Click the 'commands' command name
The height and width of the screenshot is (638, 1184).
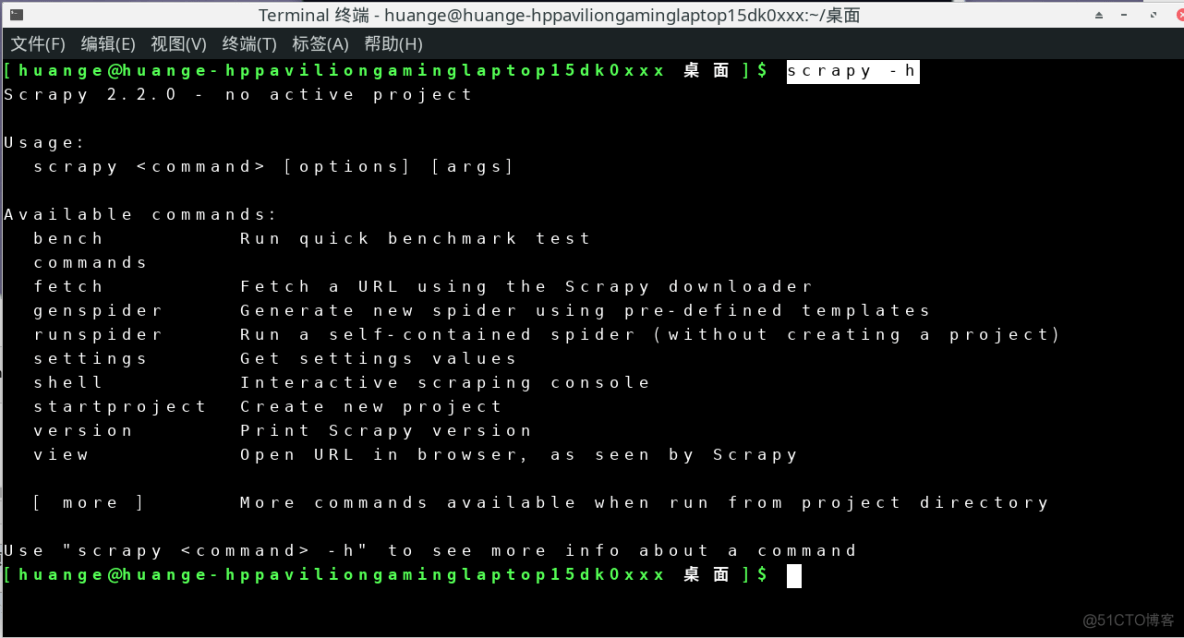click(90, 263)
